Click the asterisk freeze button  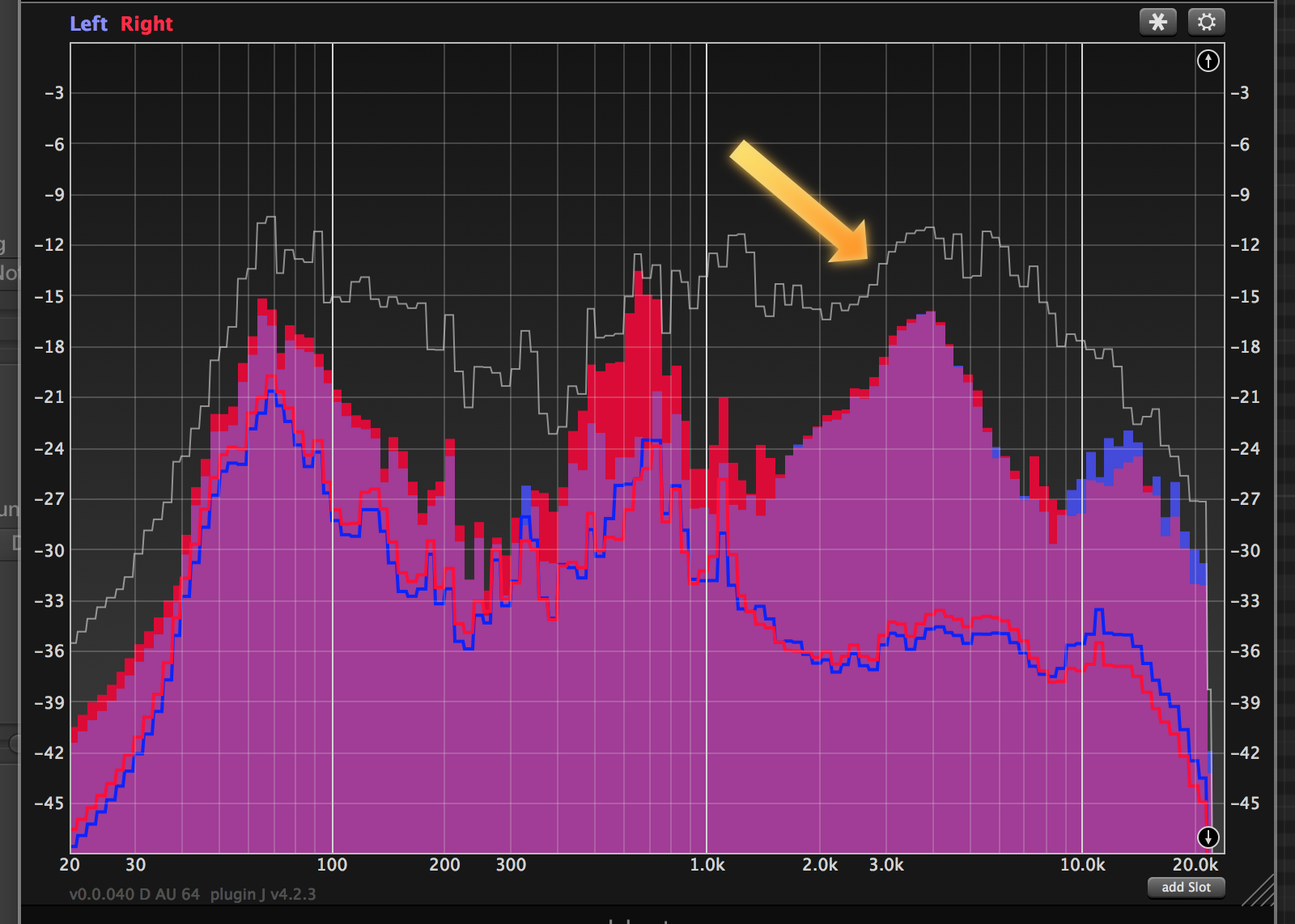pos(1158,22)
